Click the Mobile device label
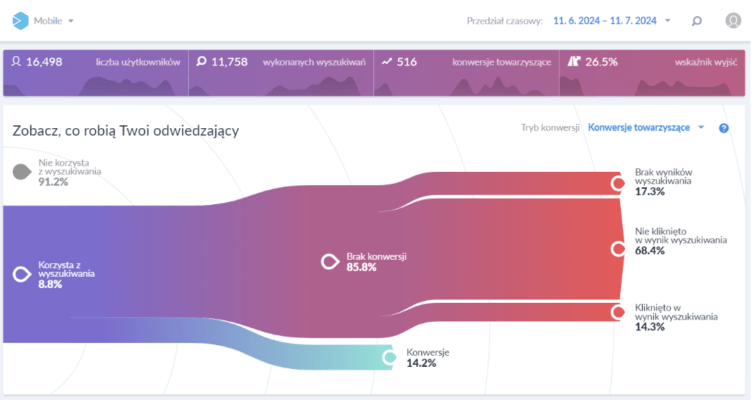Screen dimensions: 754x400 48,21
